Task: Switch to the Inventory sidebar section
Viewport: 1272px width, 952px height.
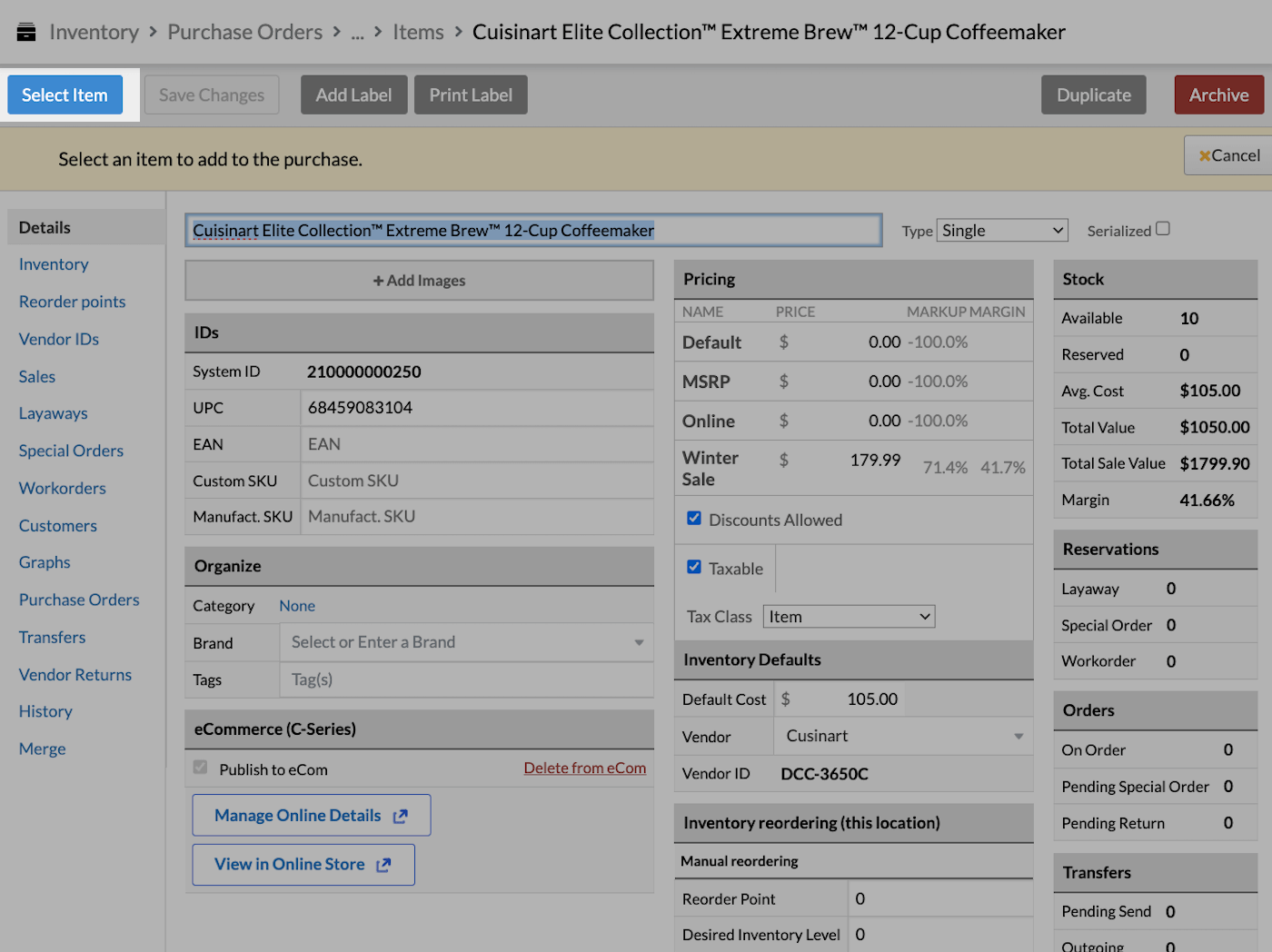Action: click(x=53, y=263)
